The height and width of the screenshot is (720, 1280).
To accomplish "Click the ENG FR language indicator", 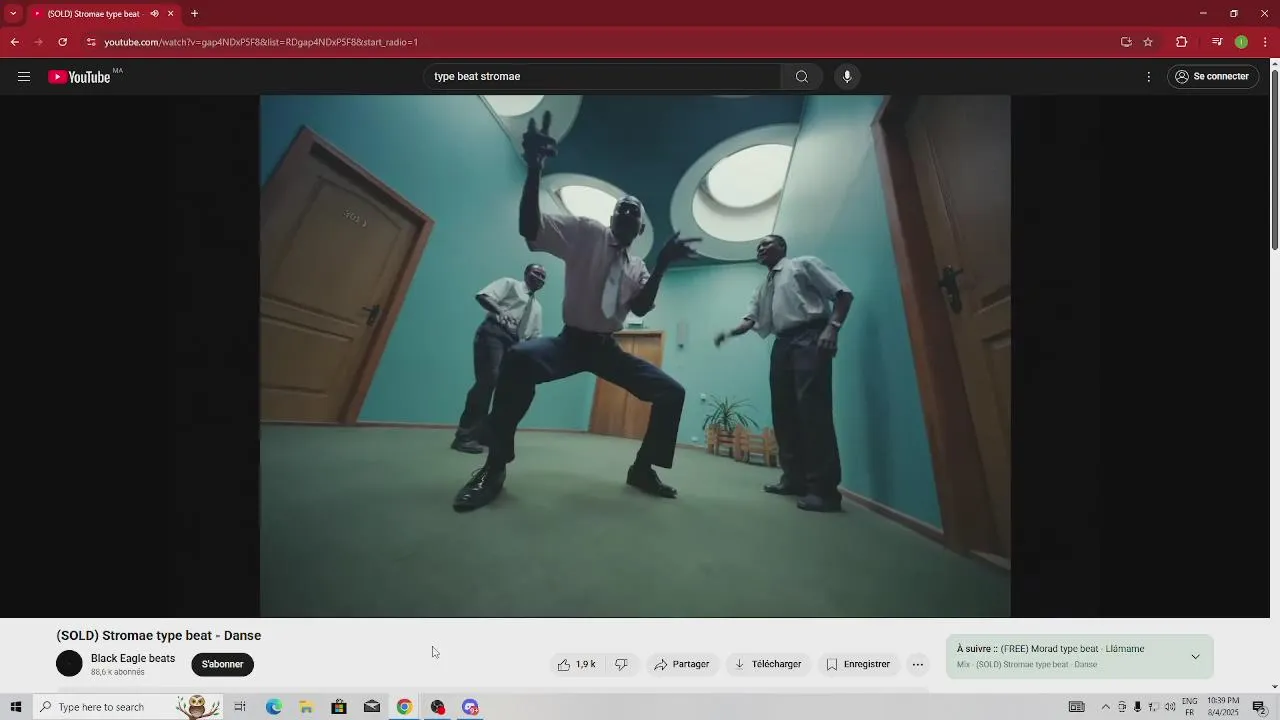I will 1190,707.
